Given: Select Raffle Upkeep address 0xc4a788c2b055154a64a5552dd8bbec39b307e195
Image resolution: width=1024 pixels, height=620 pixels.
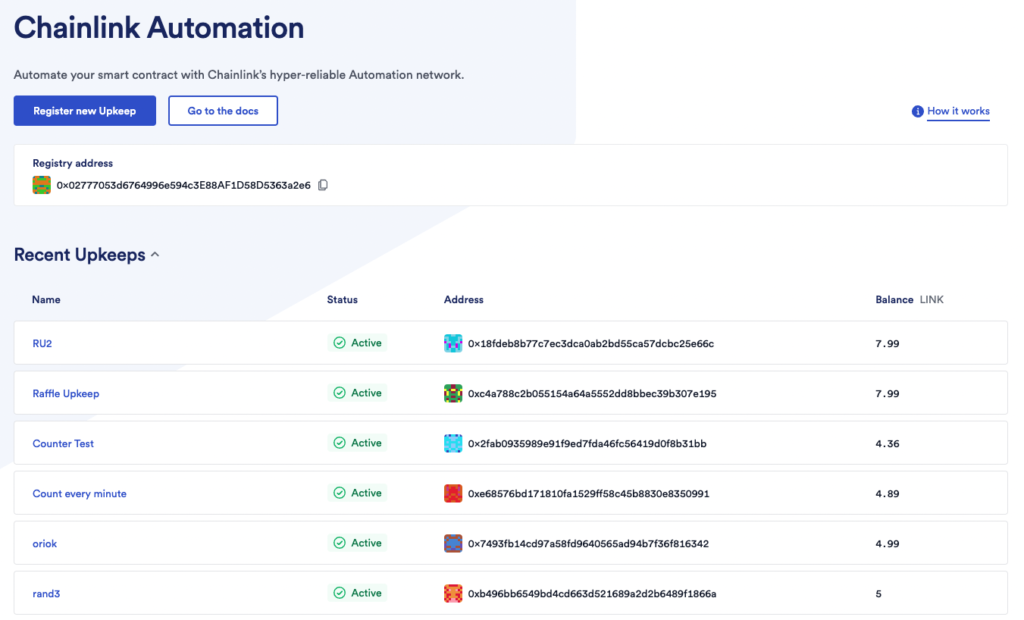Looking at the screenshot, I should pos(592,394).
